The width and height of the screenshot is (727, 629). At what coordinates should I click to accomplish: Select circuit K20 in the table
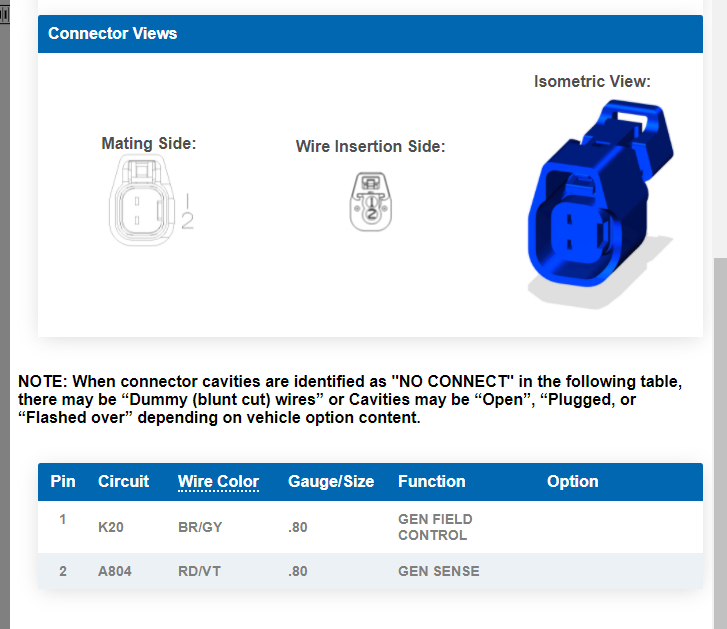click(x=111, y=527)
